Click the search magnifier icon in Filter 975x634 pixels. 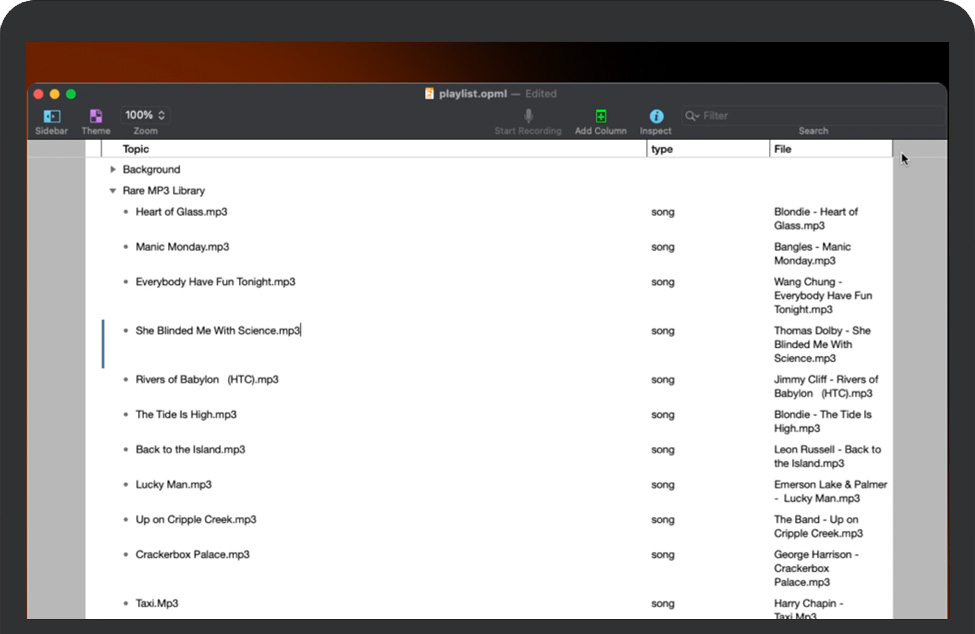coord(691,116)
